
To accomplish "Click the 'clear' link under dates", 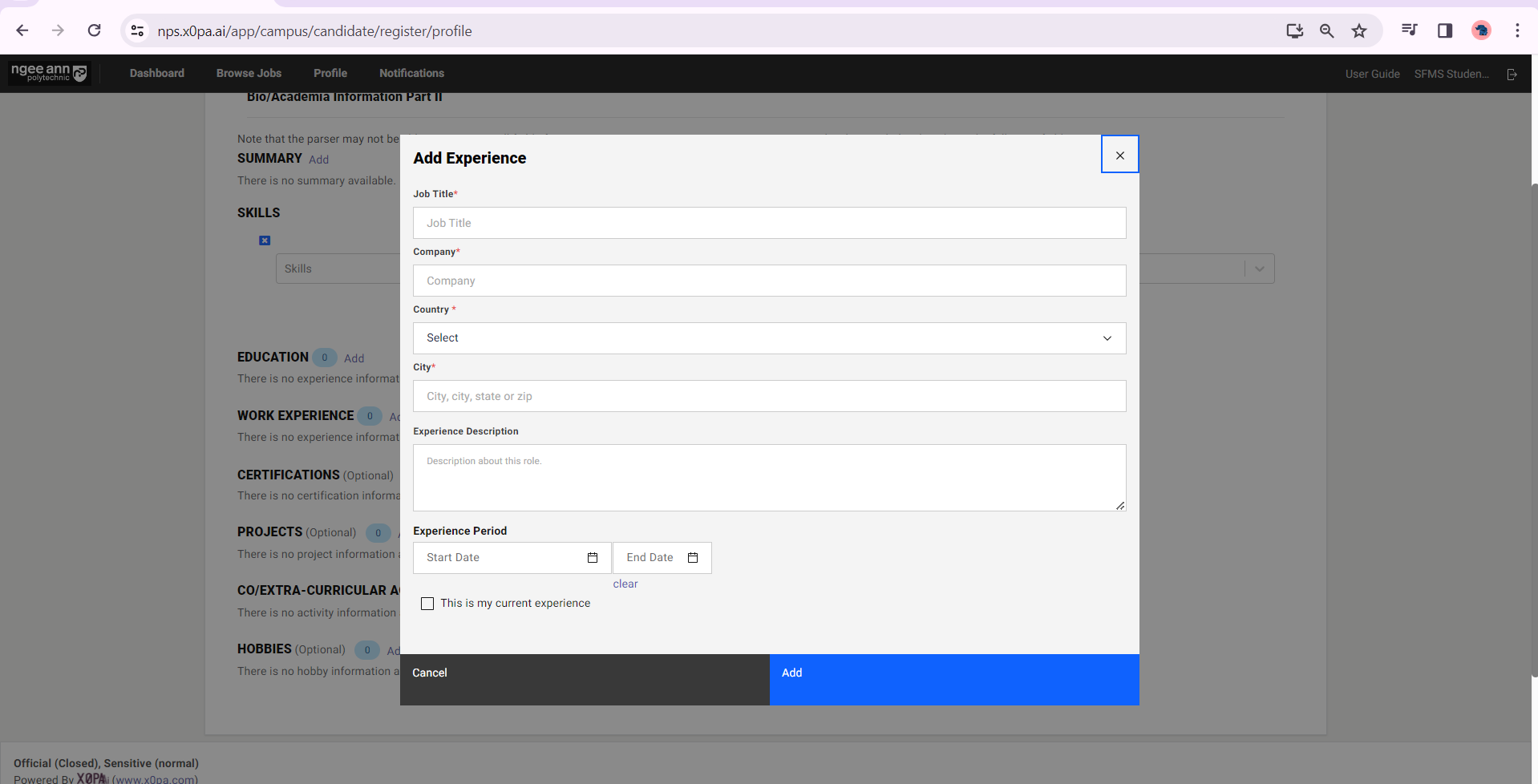I will [x=625, y=584].
